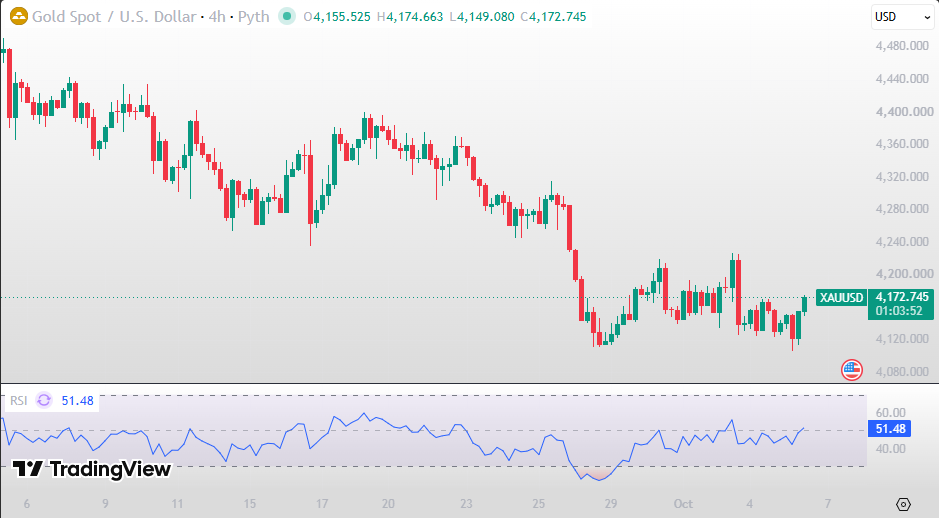
Task: Click the 4,480.000 price axis label
Action: pos(902,46)
